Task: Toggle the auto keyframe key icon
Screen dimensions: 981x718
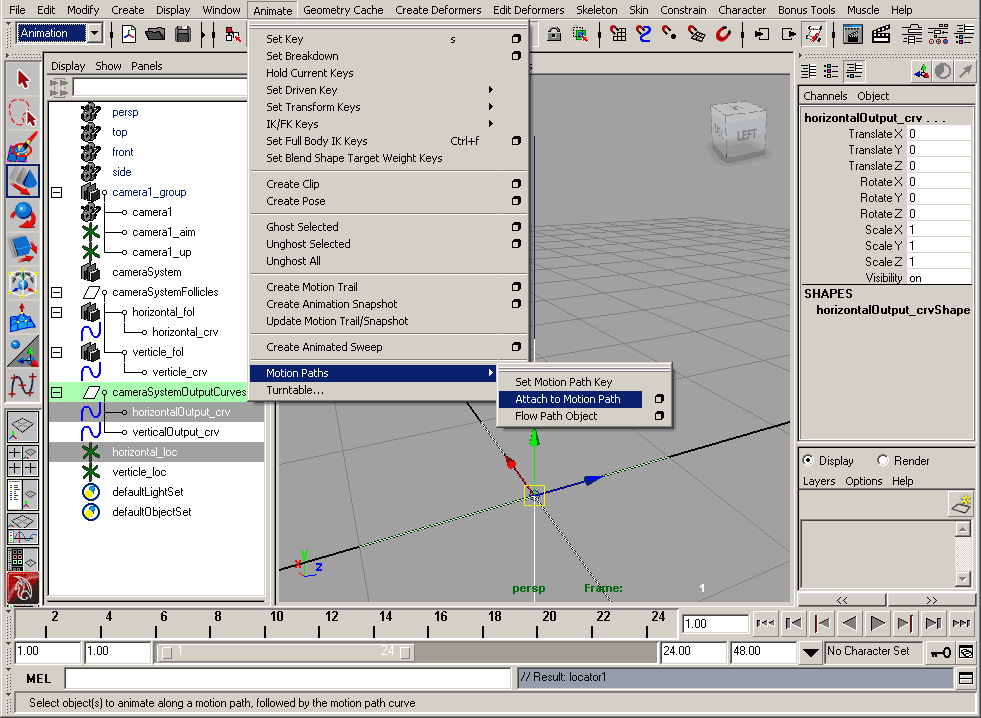Action: click(x=940, y=652)
